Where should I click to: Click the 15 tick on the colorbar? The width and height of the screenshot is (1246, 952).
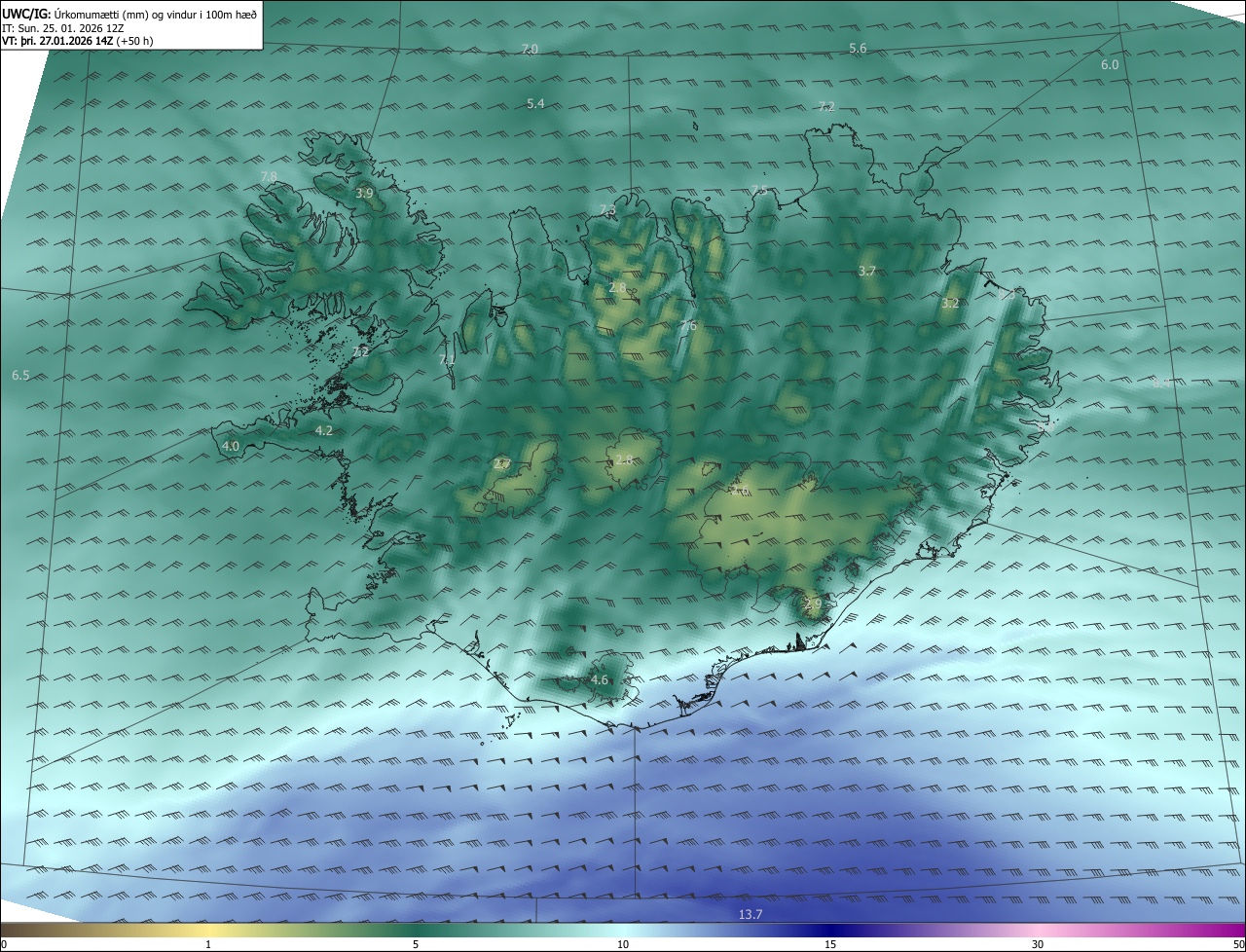point(830,944)
